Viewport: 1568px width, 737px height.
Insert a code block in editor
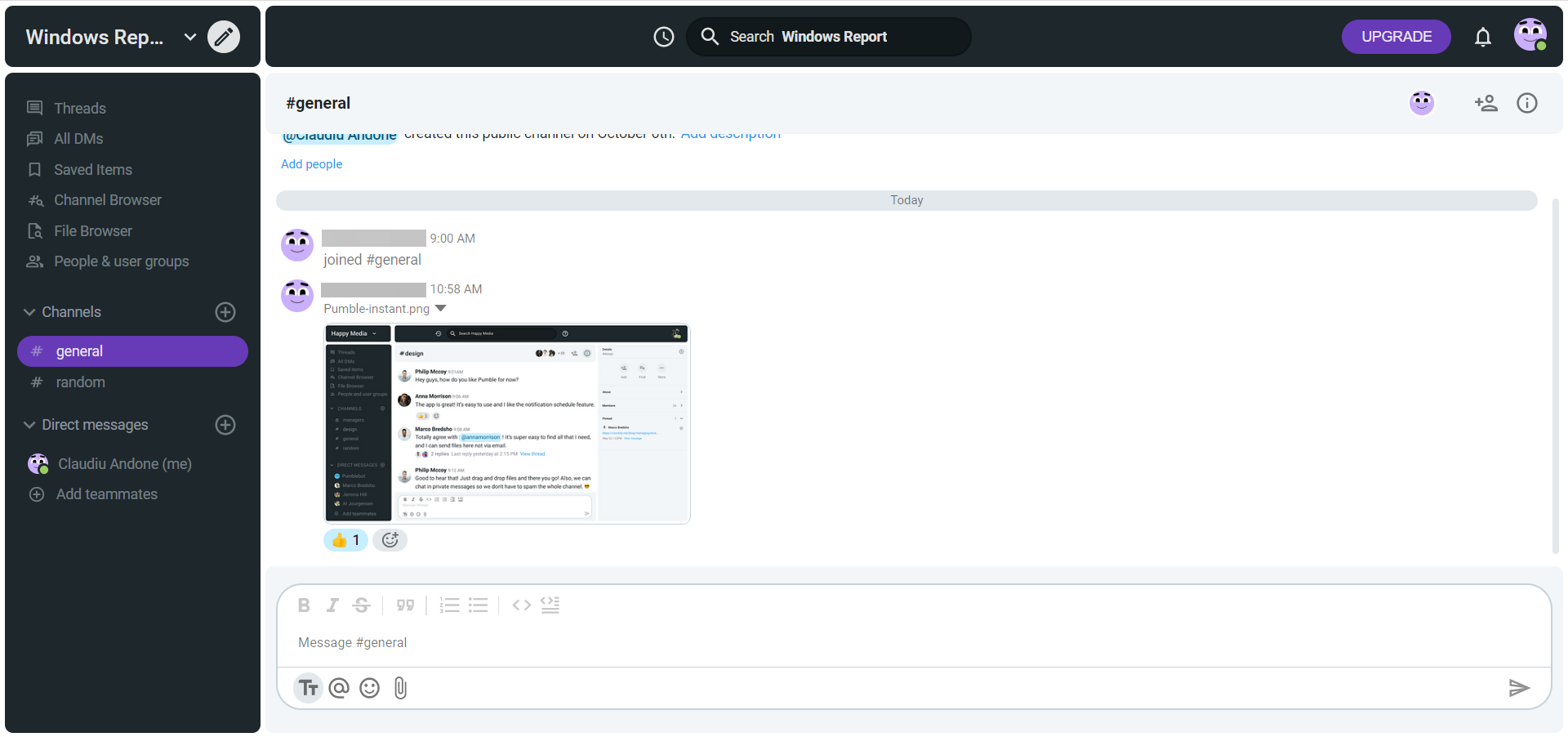tap(550, 605)
